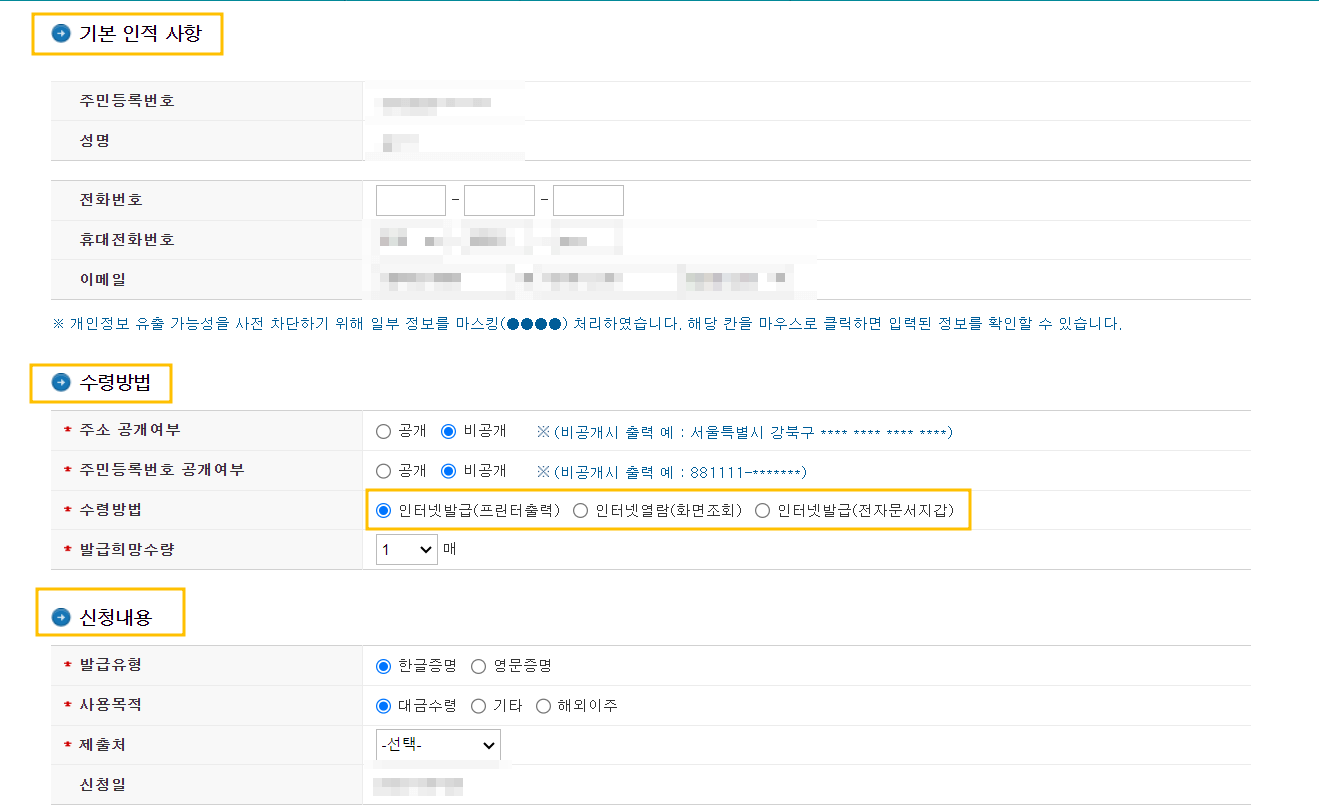Select 공개 for 주소 공개여부
This screenshot has width=1319, height=812.
click(x=382, y=430)
